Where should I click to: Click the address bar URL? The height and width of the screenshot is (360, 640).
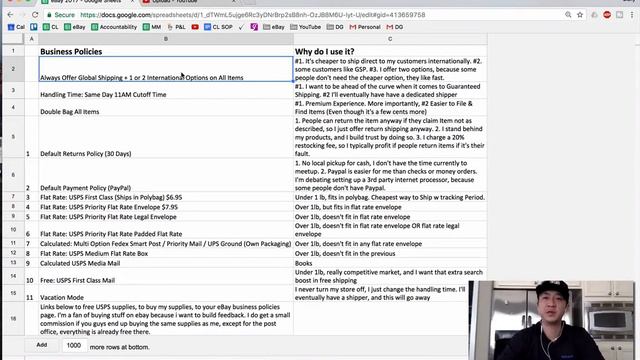tap(253, 15)
